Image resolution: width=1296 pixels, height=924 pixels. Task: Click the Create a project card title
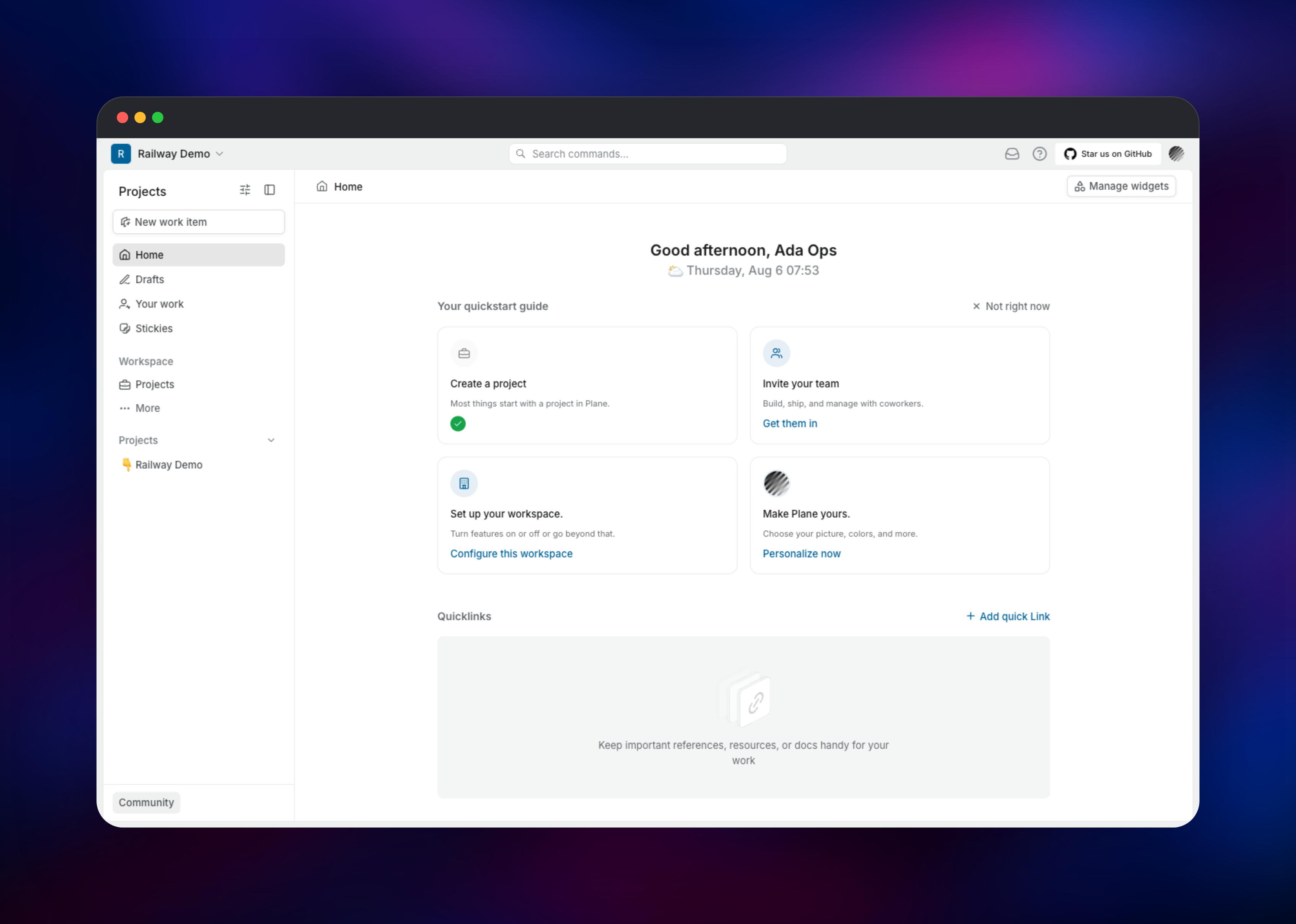tap(488, 384)
